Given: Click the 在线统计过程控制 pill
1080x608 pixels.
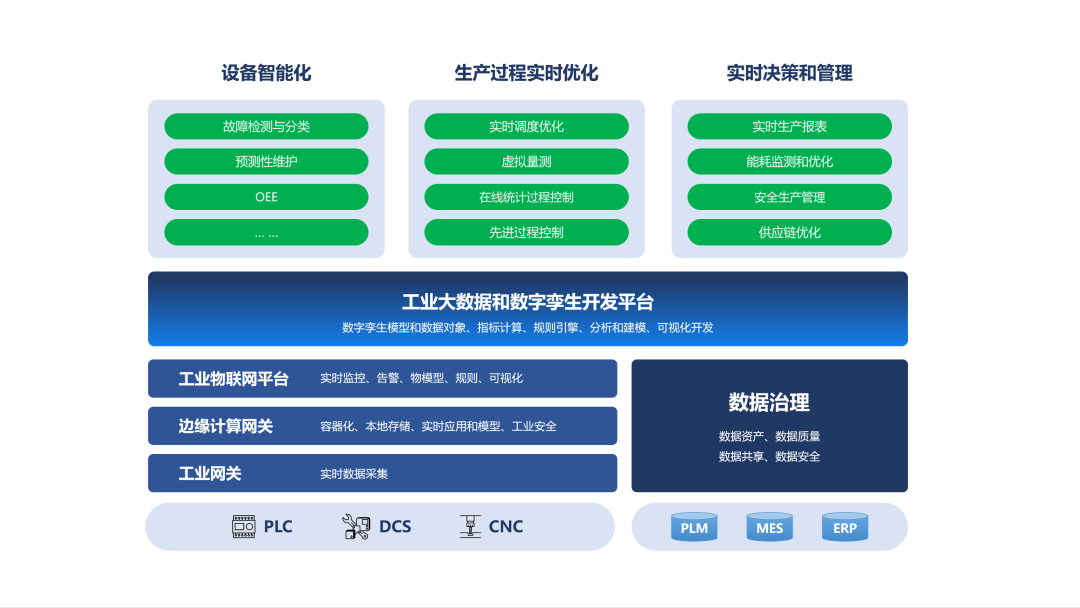Looking at the screenshot, I should (526, 197).
